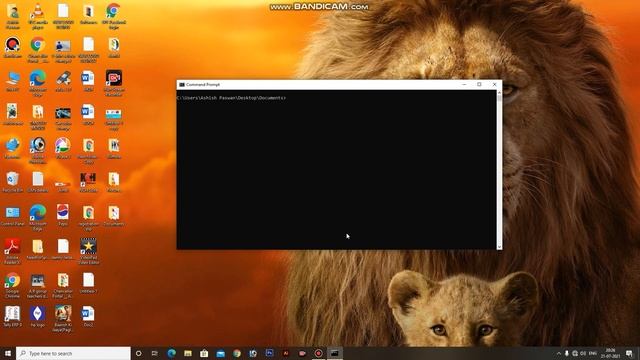Select the Pepsi image file on desktop
640x360 pixels.
click(63, 215)
